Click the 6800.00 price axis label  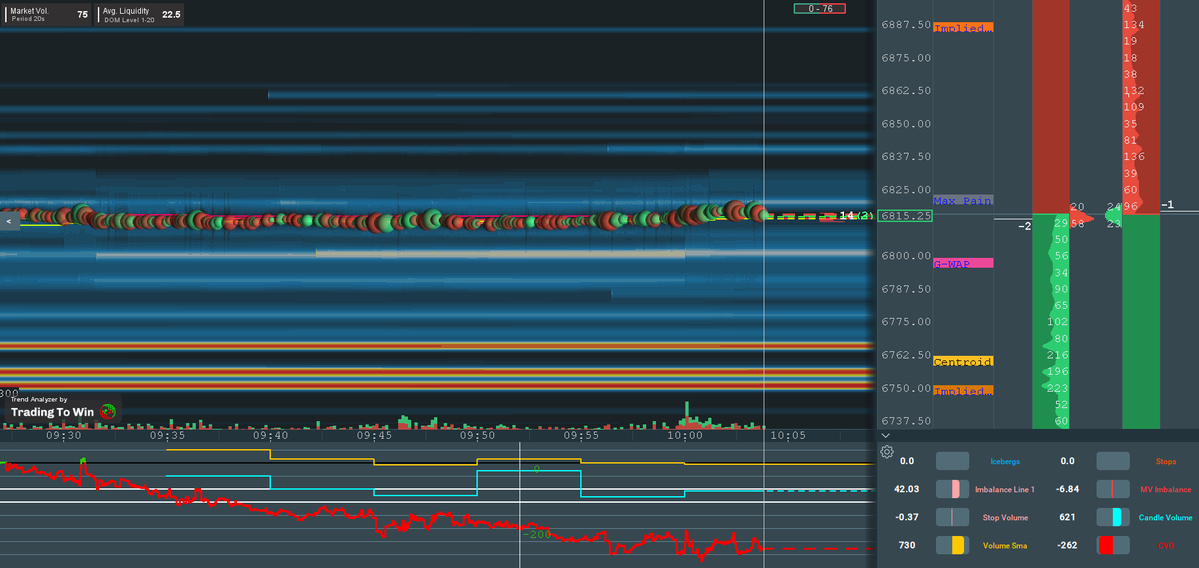click(x=906, y=255)
